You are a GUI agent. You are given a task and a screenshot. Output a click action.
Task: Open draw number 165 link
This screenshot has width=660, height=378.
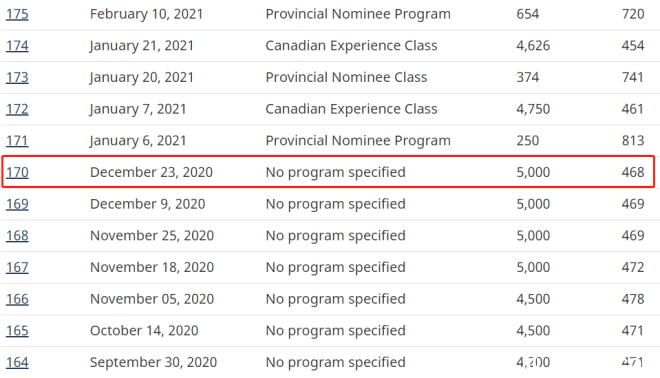click(17, 330)
